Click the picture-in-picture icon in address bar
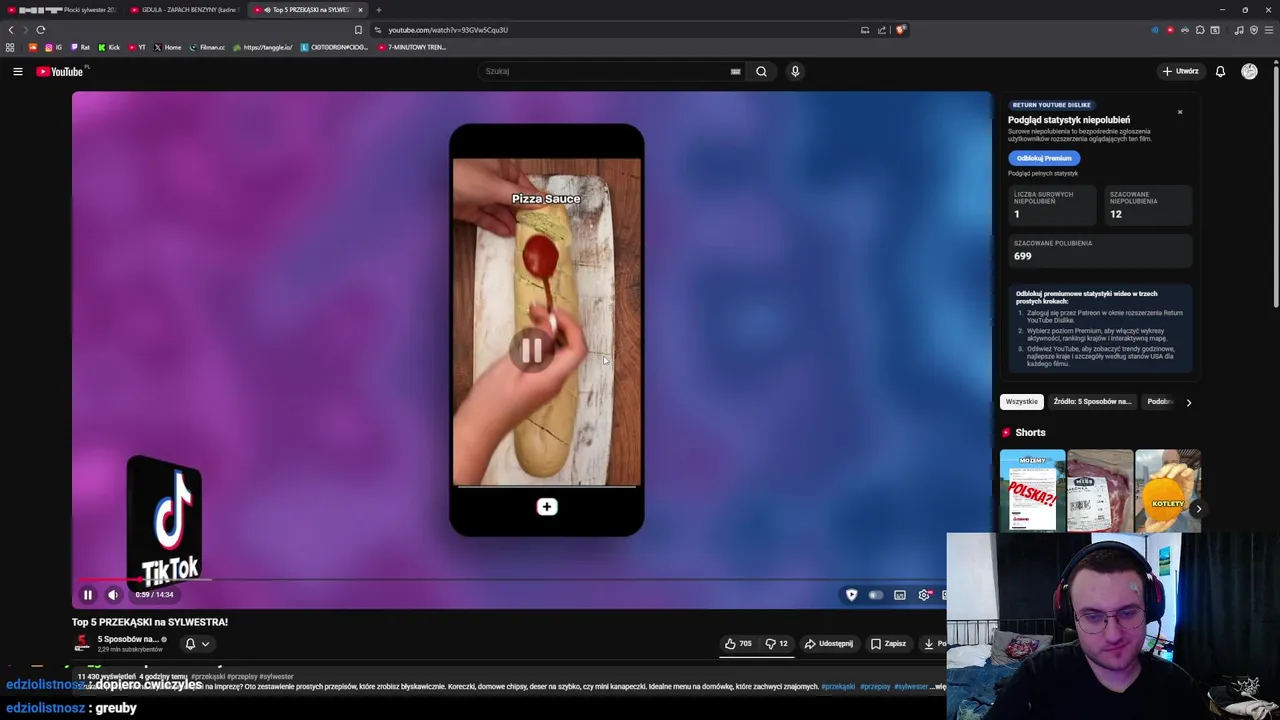This screenshot has height=720, width=1280. (x=865, y=30)
